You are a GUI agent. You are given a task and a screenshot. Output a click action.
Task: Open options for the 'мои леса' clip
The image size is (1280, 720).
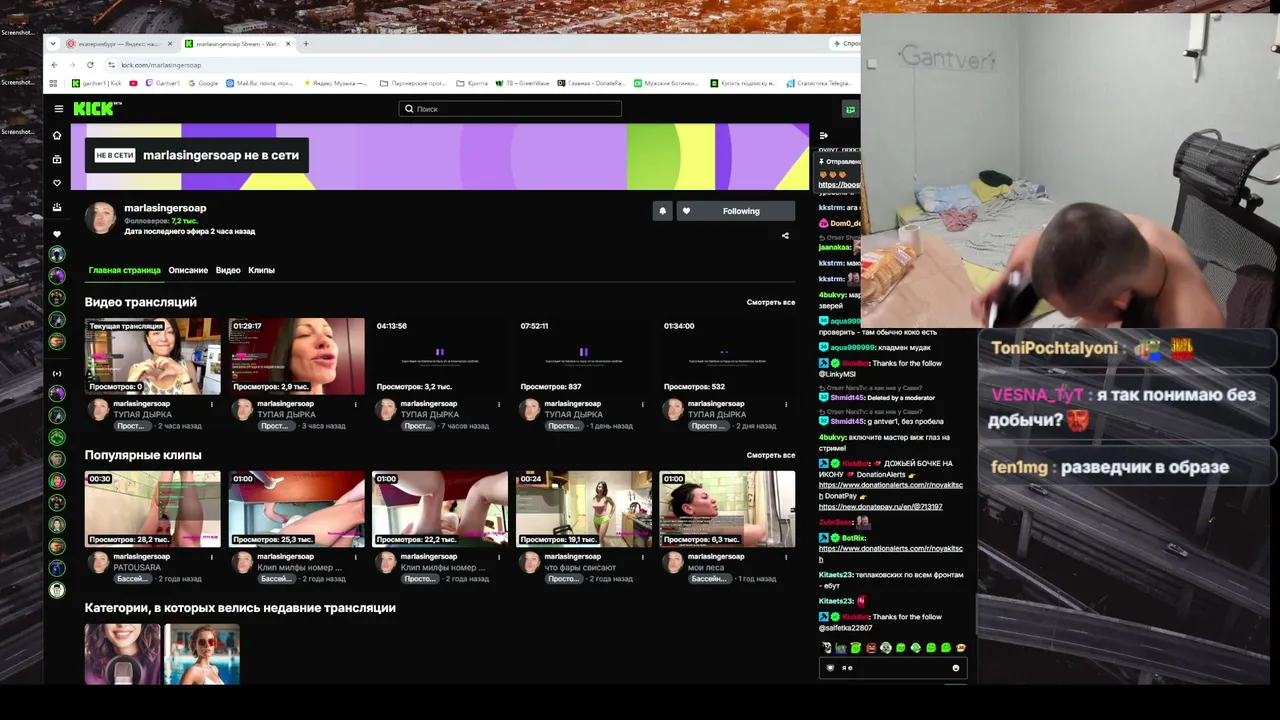787,557
